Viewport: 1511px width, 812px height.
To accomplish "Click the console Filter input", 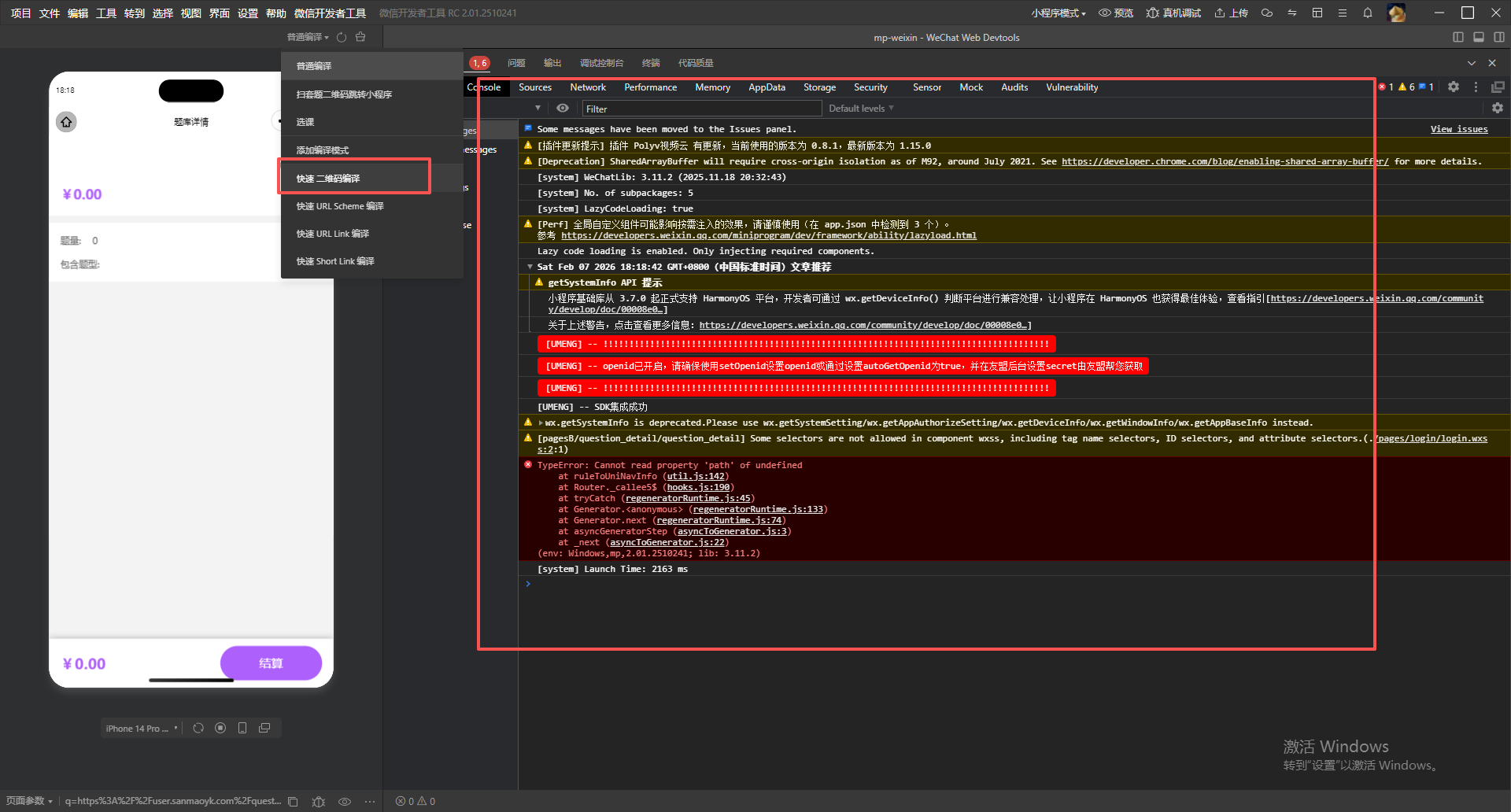I will [x=700, y=109].
